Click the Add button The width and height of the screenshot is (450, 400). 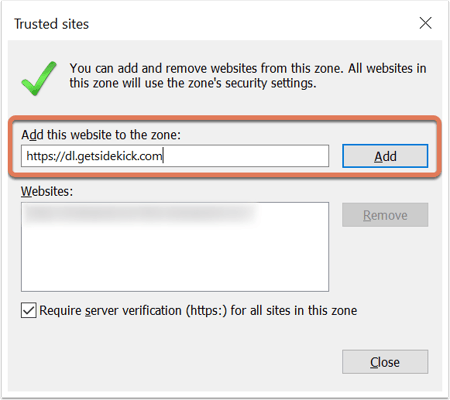click(x=385, y=156)
